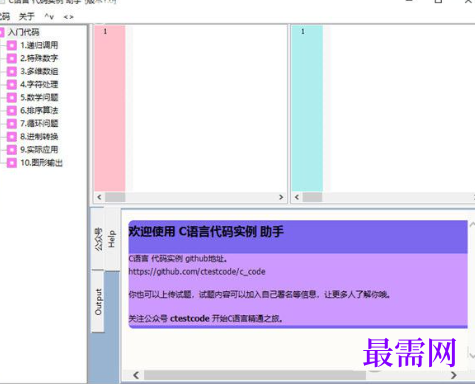Click inside the pink-margin code editor

point(207,108)
